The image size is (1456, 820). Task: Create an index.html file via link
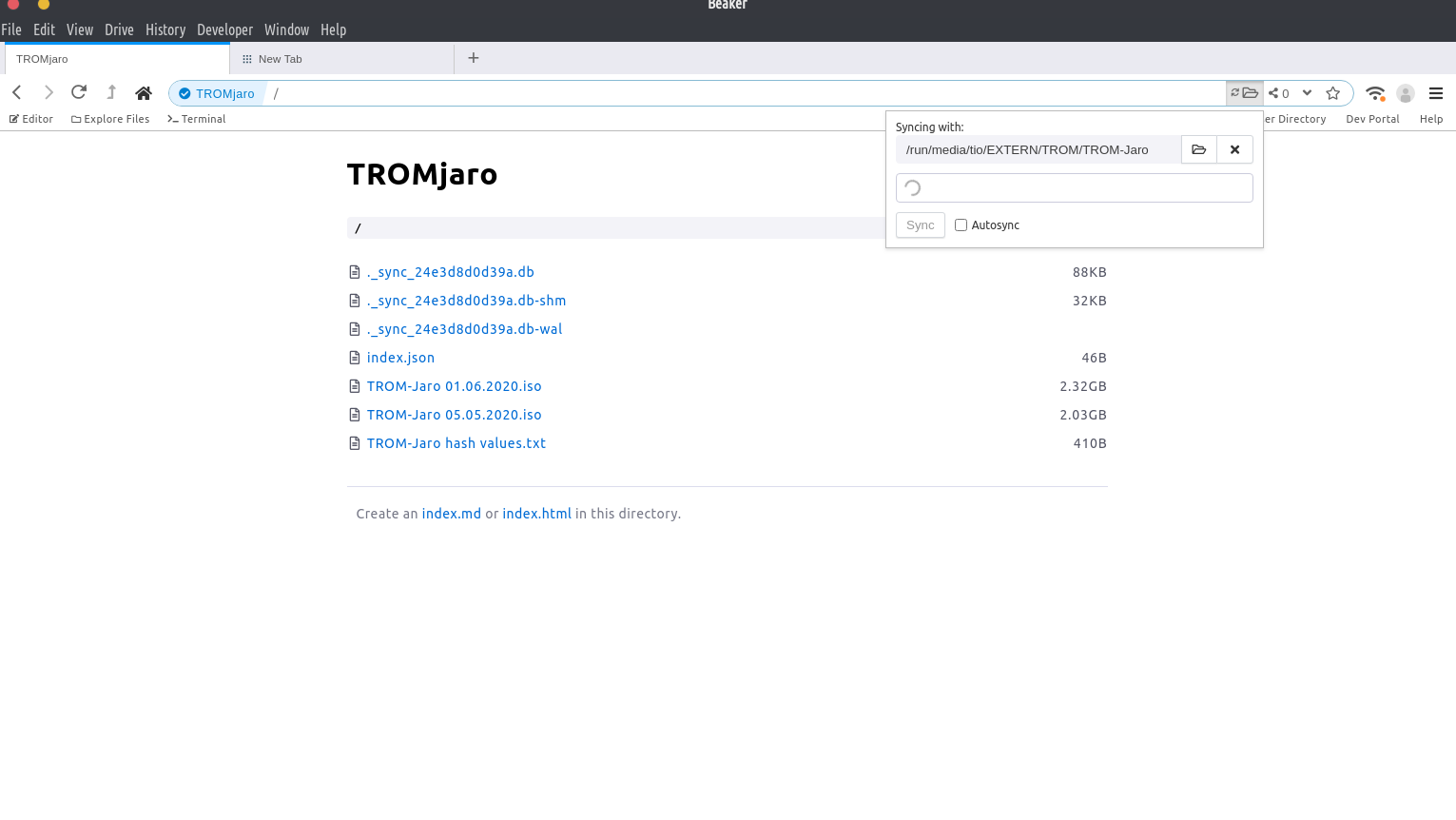(537, 514)
